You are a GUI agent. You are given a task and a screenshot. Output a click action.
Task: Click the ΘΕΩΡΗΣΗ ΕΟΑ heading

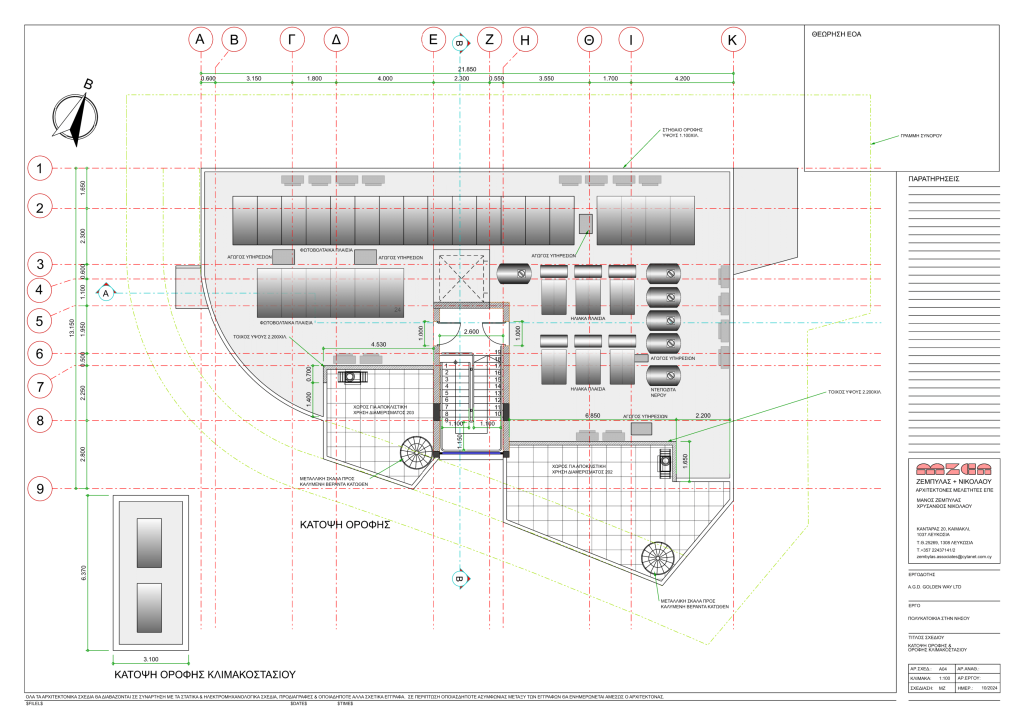coord(837,34)
